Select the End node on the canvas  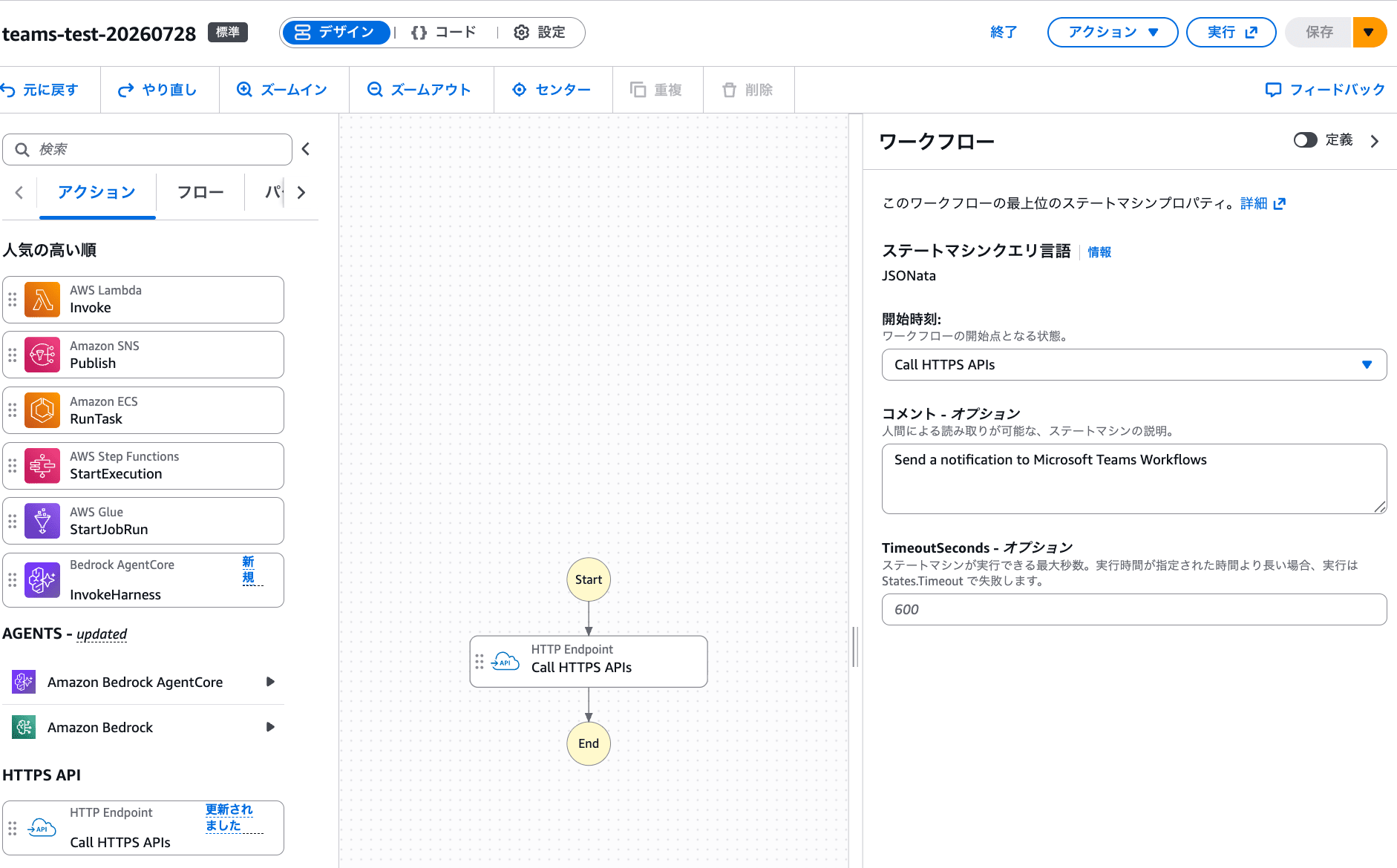589,743
